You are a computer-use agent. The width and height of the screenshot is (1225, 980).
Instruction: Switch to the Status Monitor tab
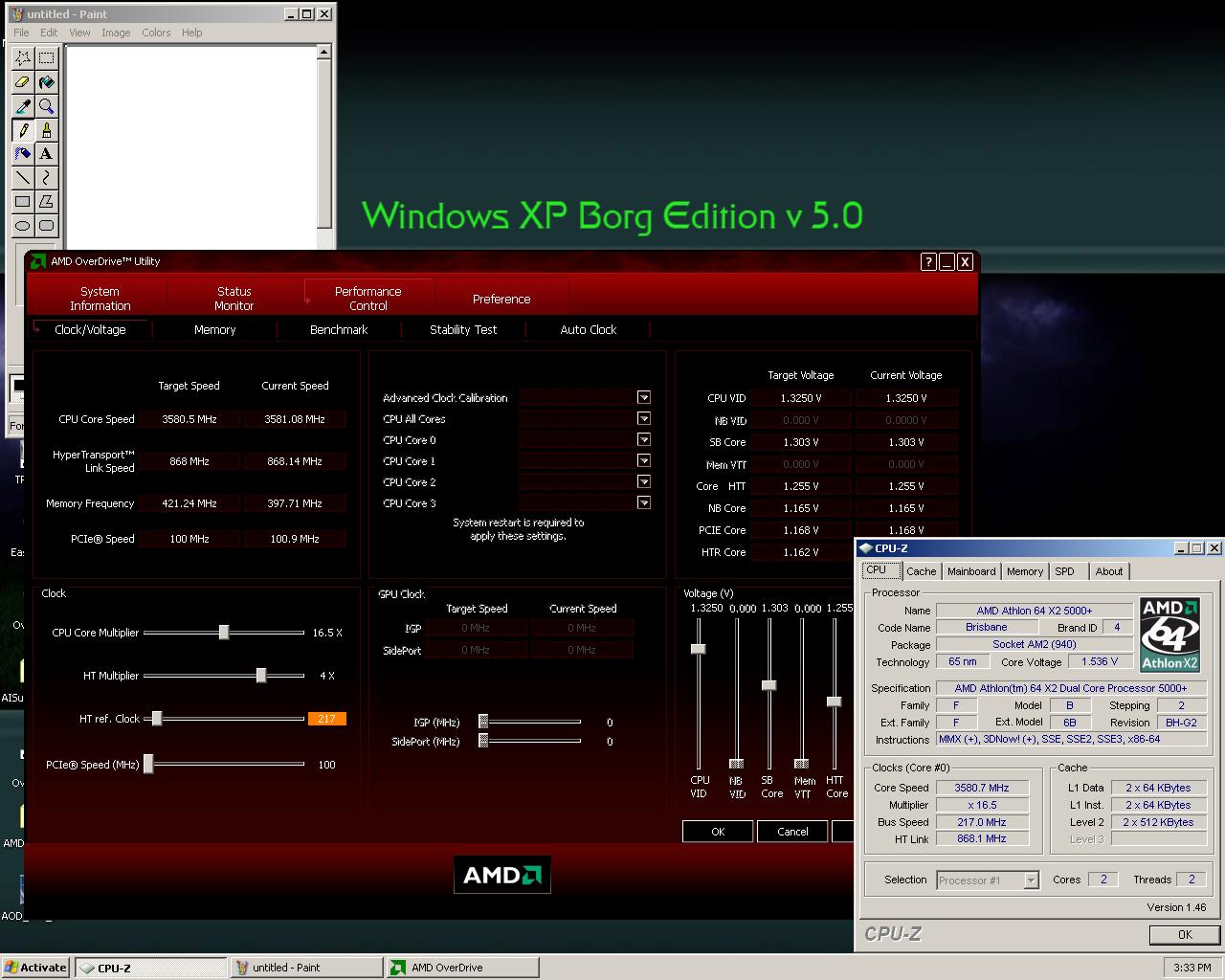(x=234, y=299)
